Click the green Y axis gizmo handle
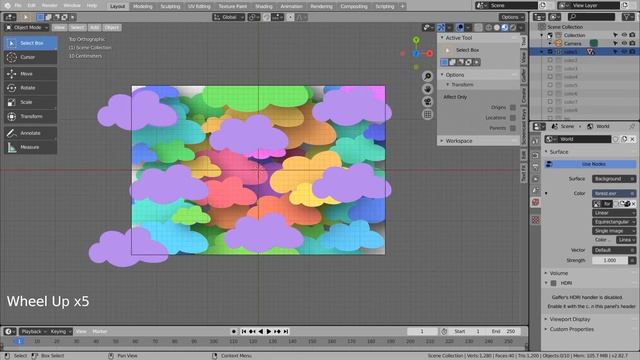The width and height of the screenshot is (640, 360). point(416,40)
